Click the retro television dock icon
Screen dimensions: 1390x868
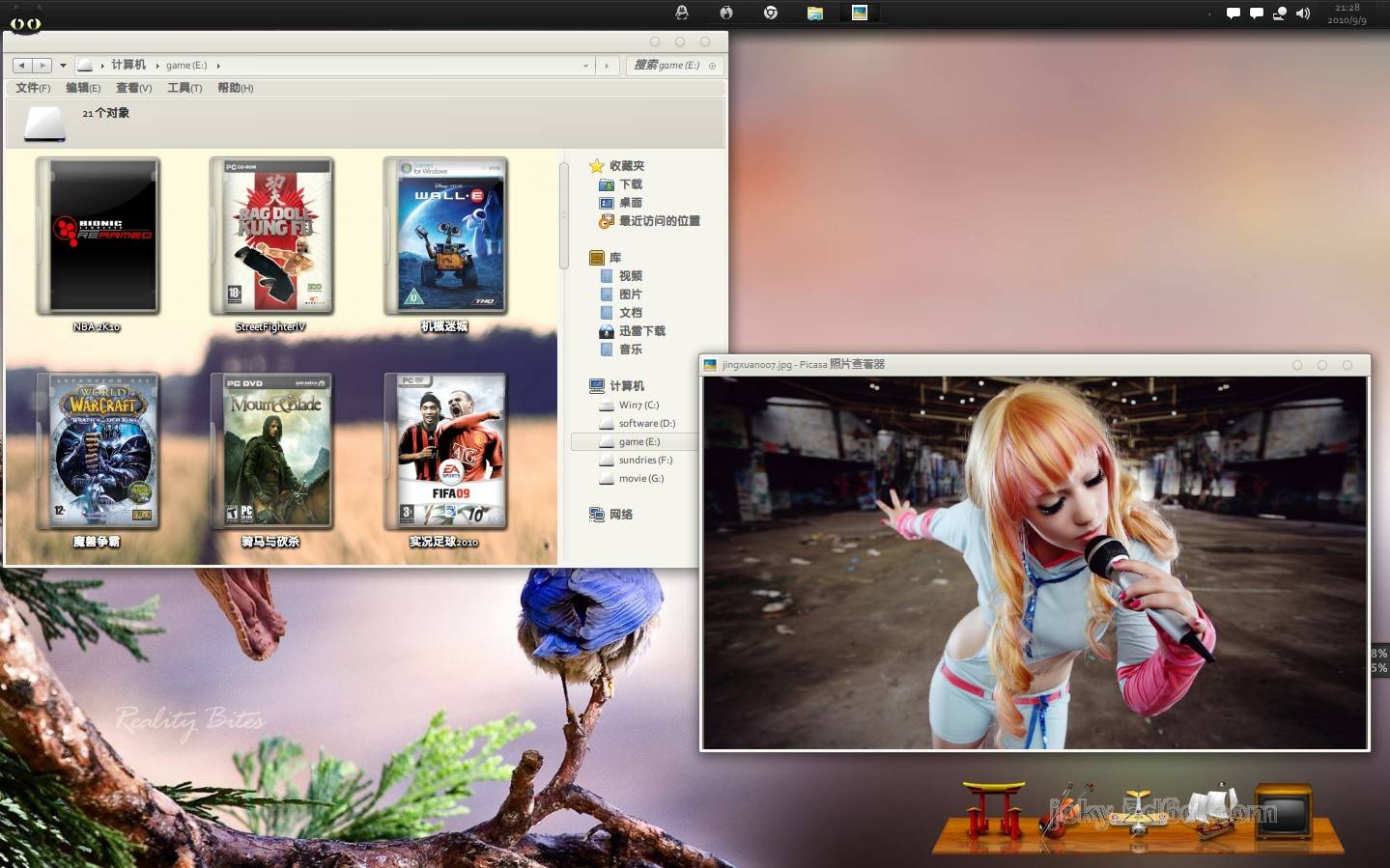(x=1284, y=811)
